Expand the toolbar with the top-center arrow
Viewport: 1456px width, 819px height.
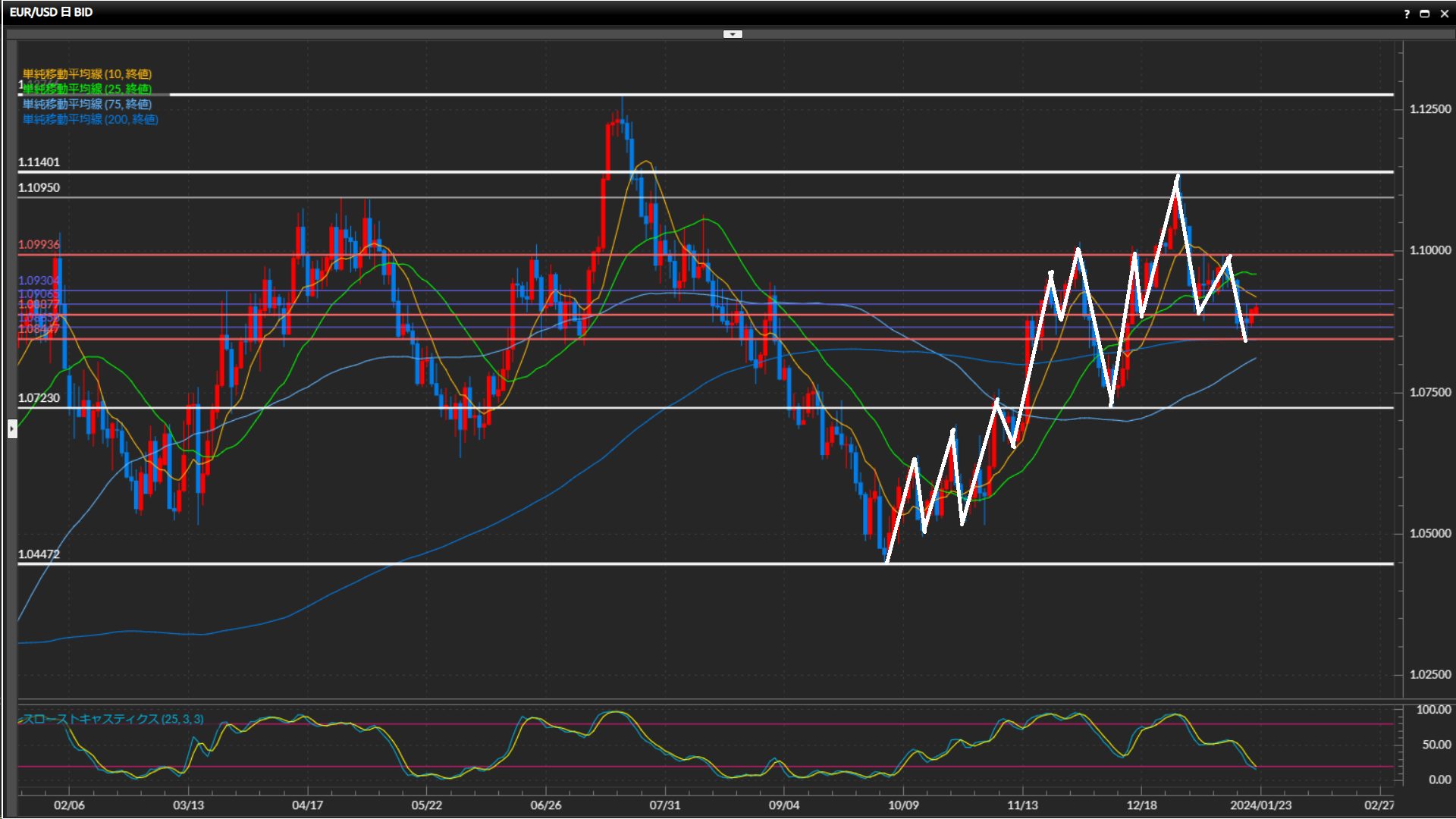click(x=733, y=34)
